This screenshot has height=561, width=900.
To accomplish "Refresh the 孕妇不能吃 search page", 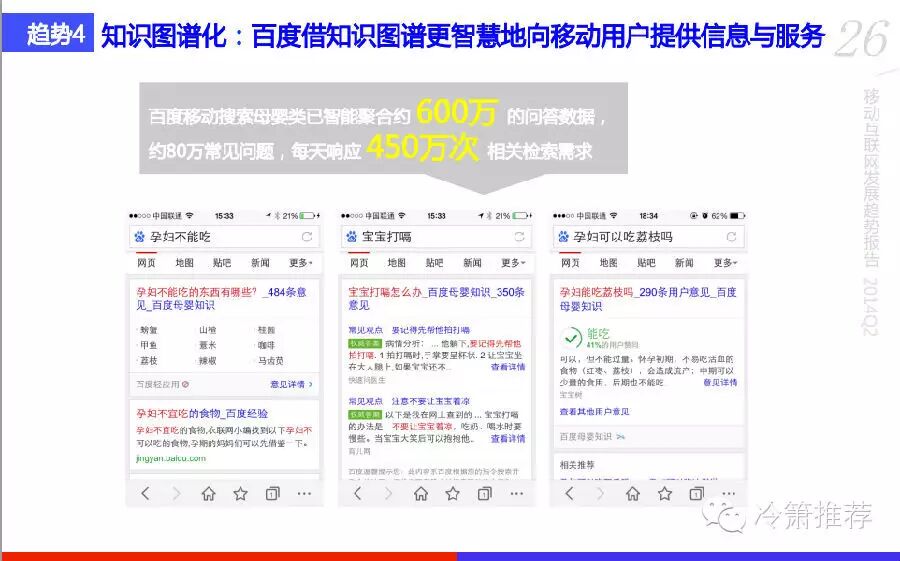I will tap(307, 237).
